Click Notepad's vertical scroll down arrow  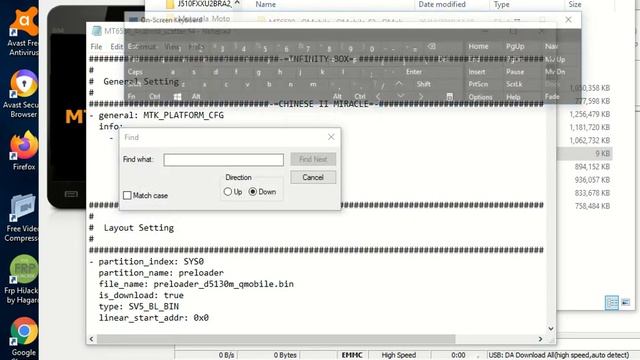(551, 329)
